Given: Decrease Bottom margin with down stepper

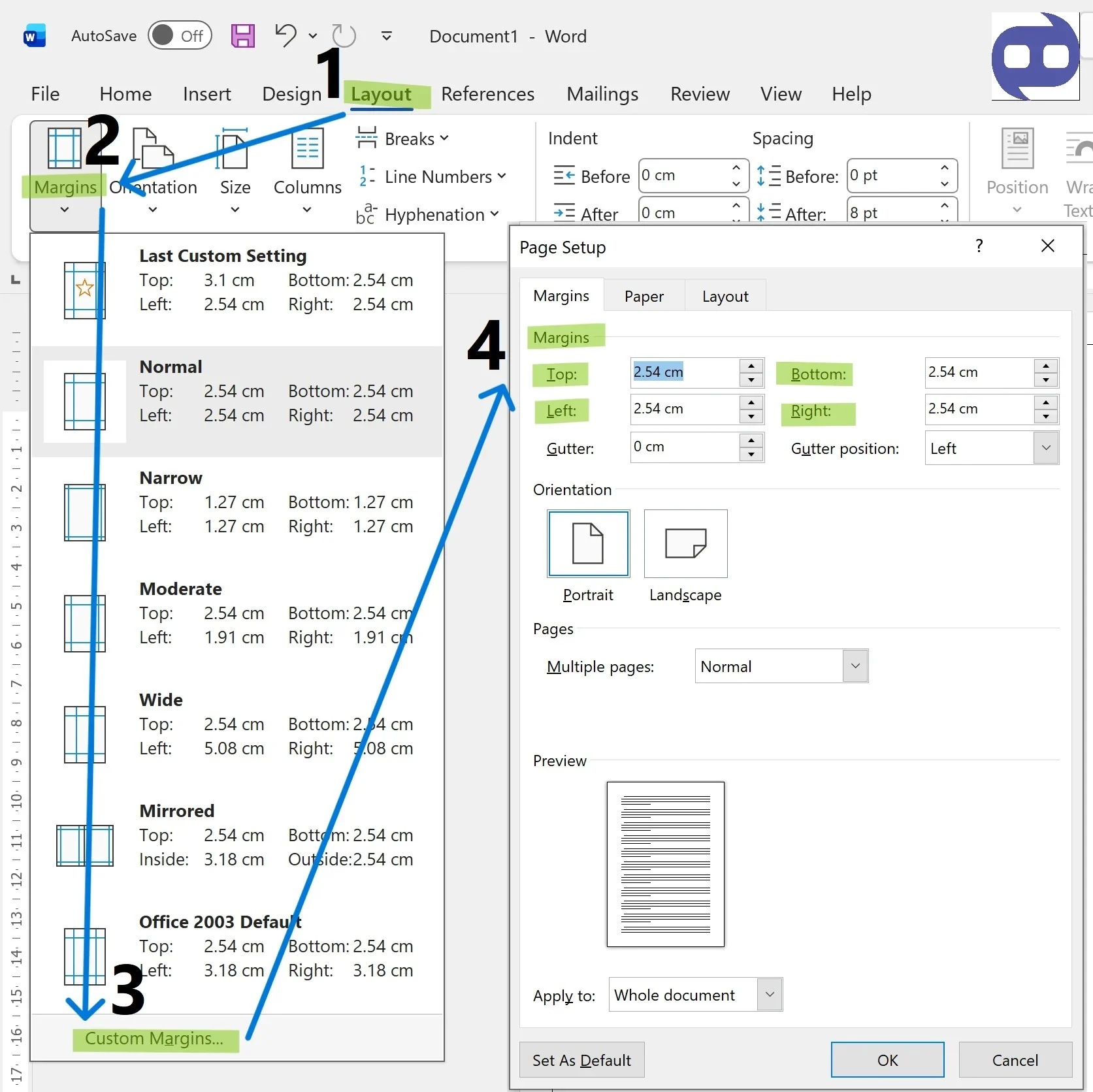Looking at the screenshot, I should point(1046,380).
